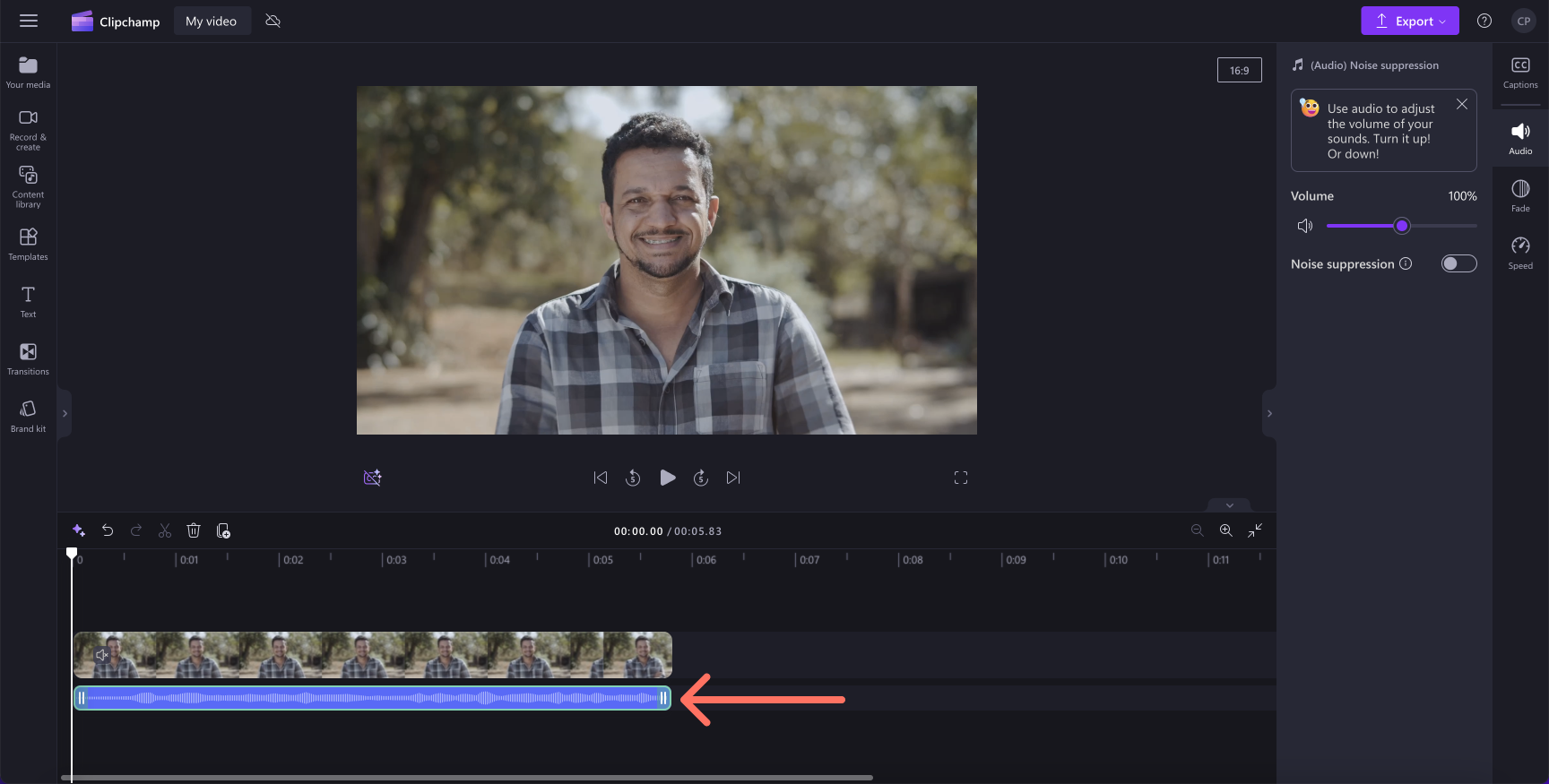Open the hamburger main menu
The width and height of the screenshot is (1549, 784).
click(x=29, y=21)
